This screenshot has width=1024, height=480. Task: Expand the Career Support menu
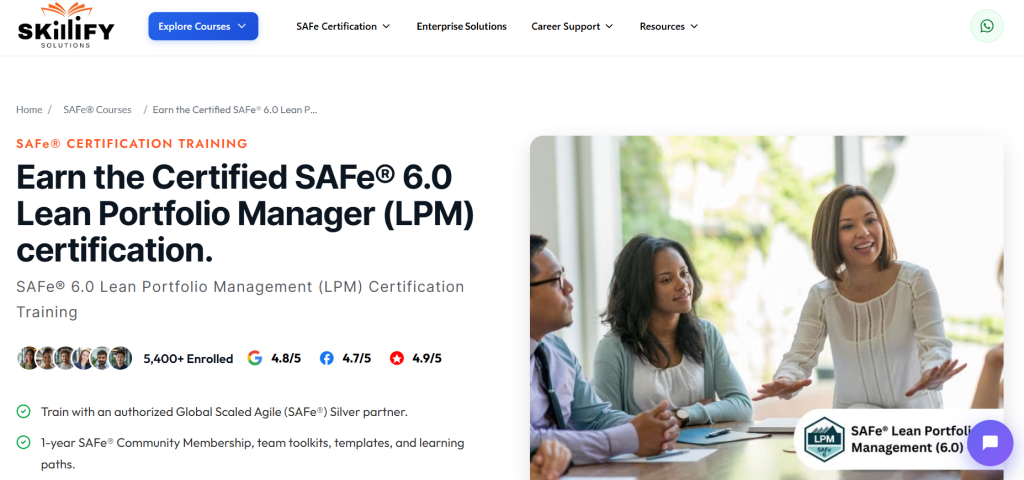(x=572, y=26)
